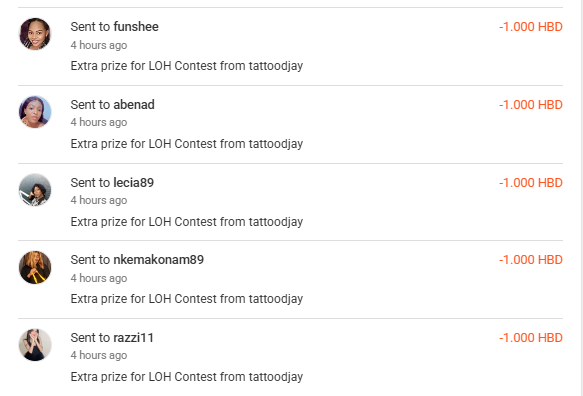Select the -1.000 HBD amount for razzi11

[531, 338]
